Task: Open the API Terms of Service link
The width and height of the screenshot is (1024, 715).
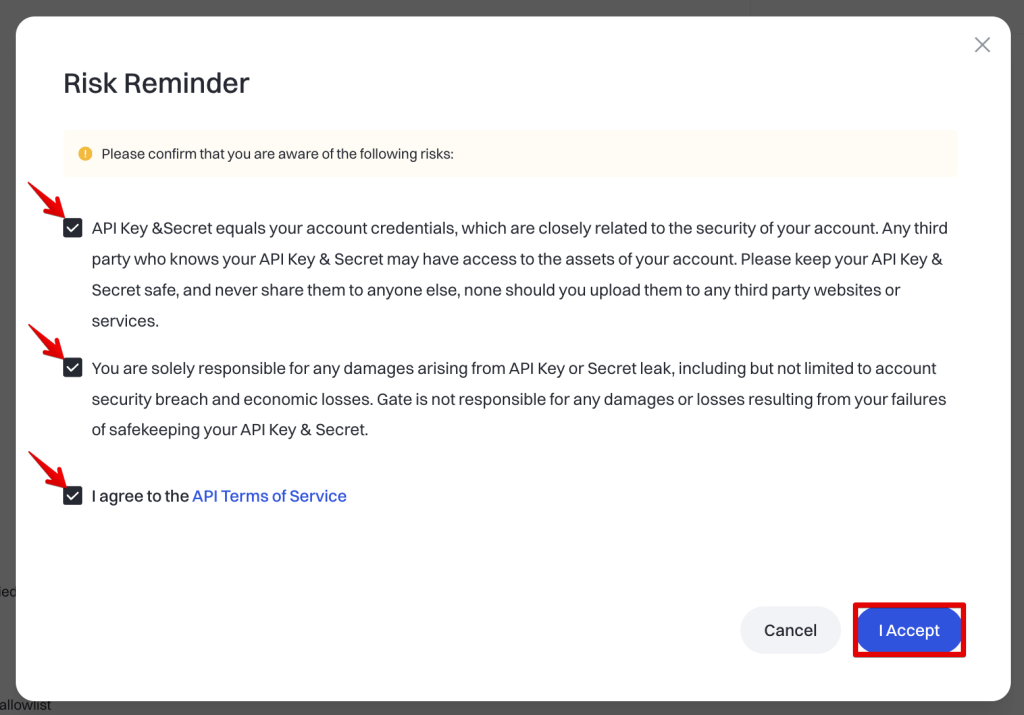Action: click(269, 496)
